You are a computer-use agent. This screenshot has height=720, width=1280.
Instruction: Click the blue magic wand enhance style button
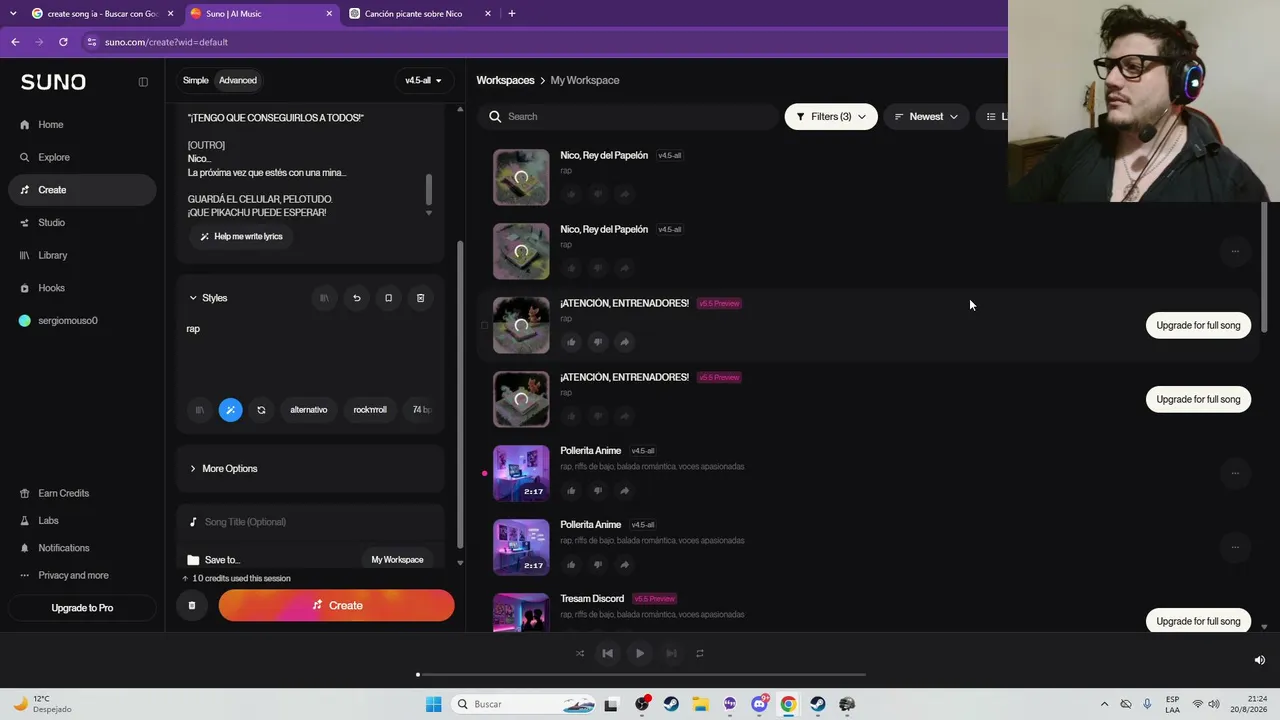[230, 410]
